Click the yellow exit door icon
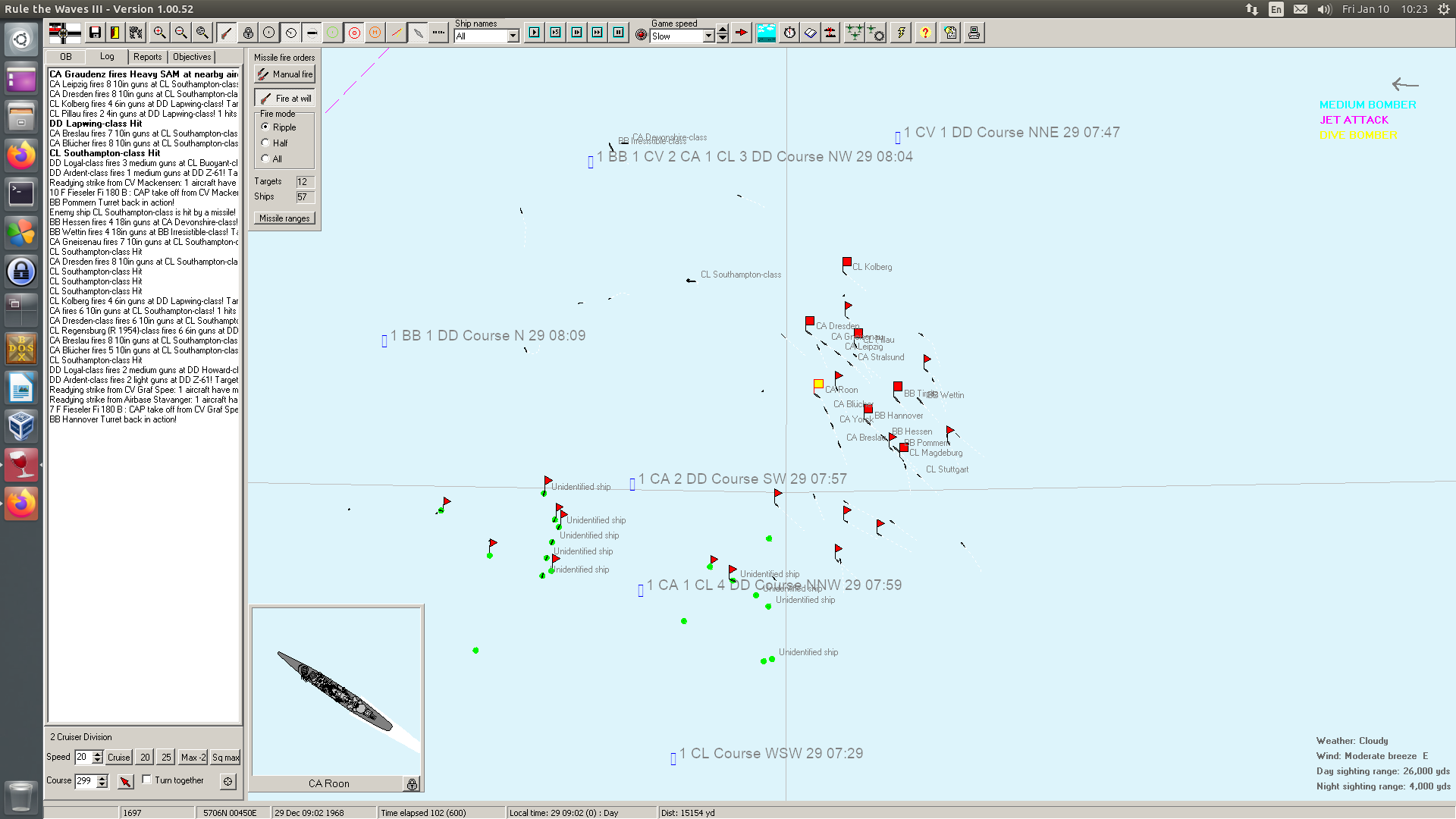The image size is (1456, 819). pos(115,33)
